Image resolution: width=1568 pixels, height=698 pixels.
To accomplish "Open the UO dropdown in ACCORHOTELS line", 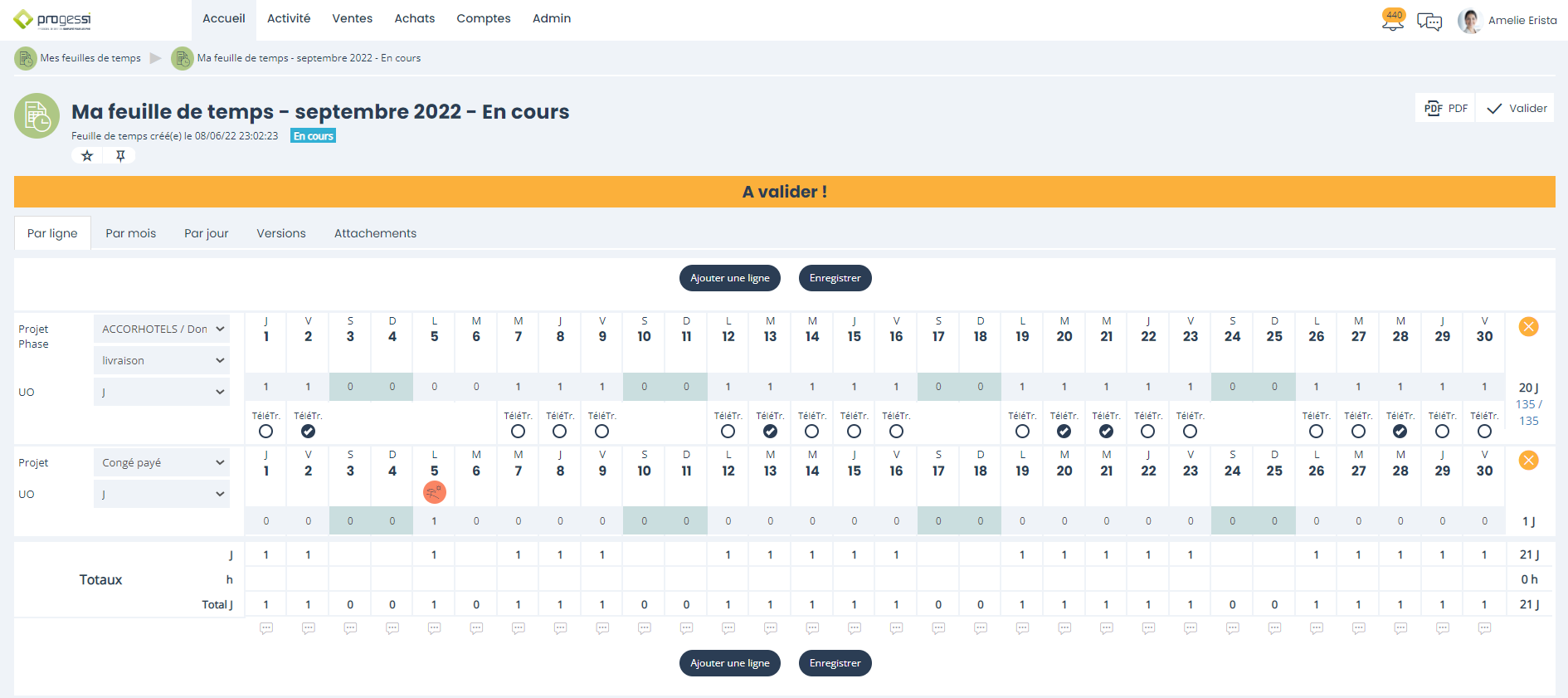I will (x=162, y=392).
